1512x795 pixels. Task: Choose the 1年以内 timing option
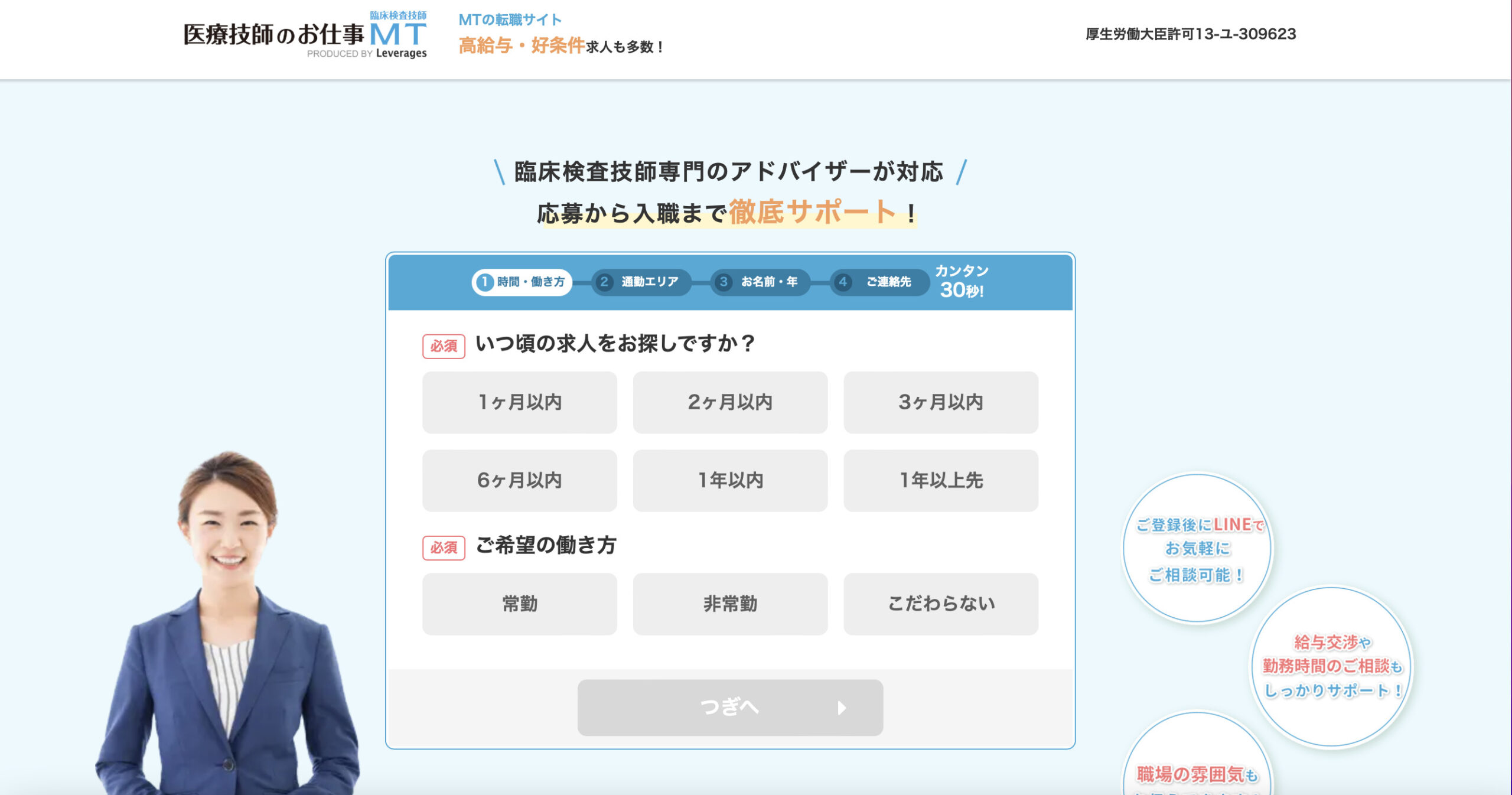click(730, 480)
